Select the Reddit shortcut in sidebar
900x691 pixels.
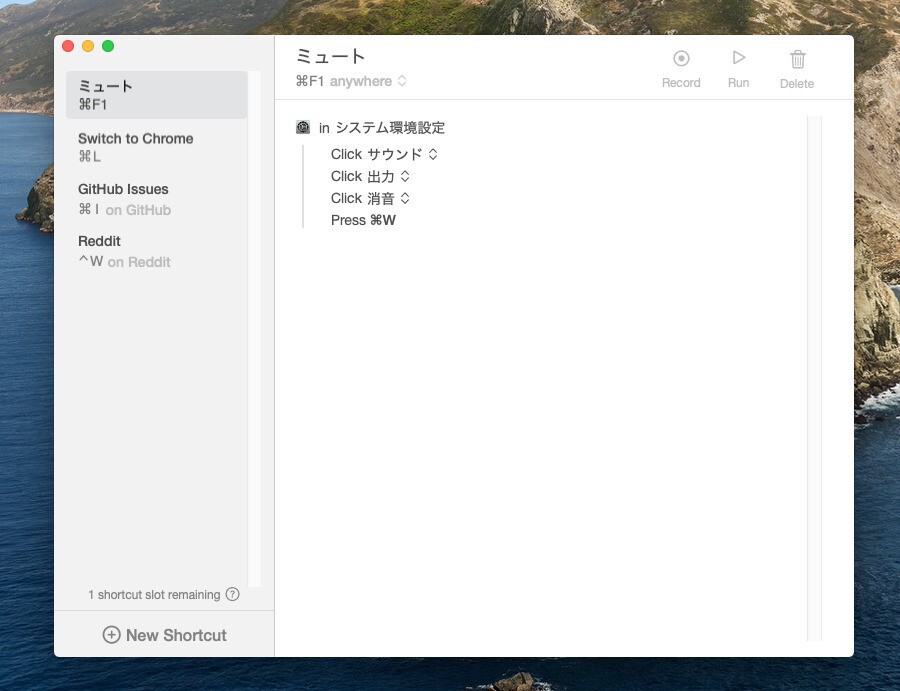[100, 250]
